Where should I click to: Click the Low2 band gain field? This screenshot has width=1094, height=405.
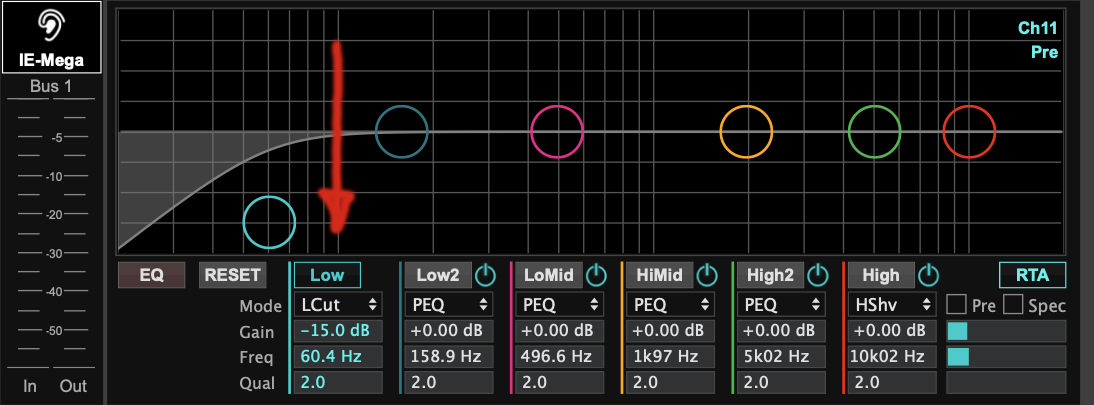click(x=449, y=331)
